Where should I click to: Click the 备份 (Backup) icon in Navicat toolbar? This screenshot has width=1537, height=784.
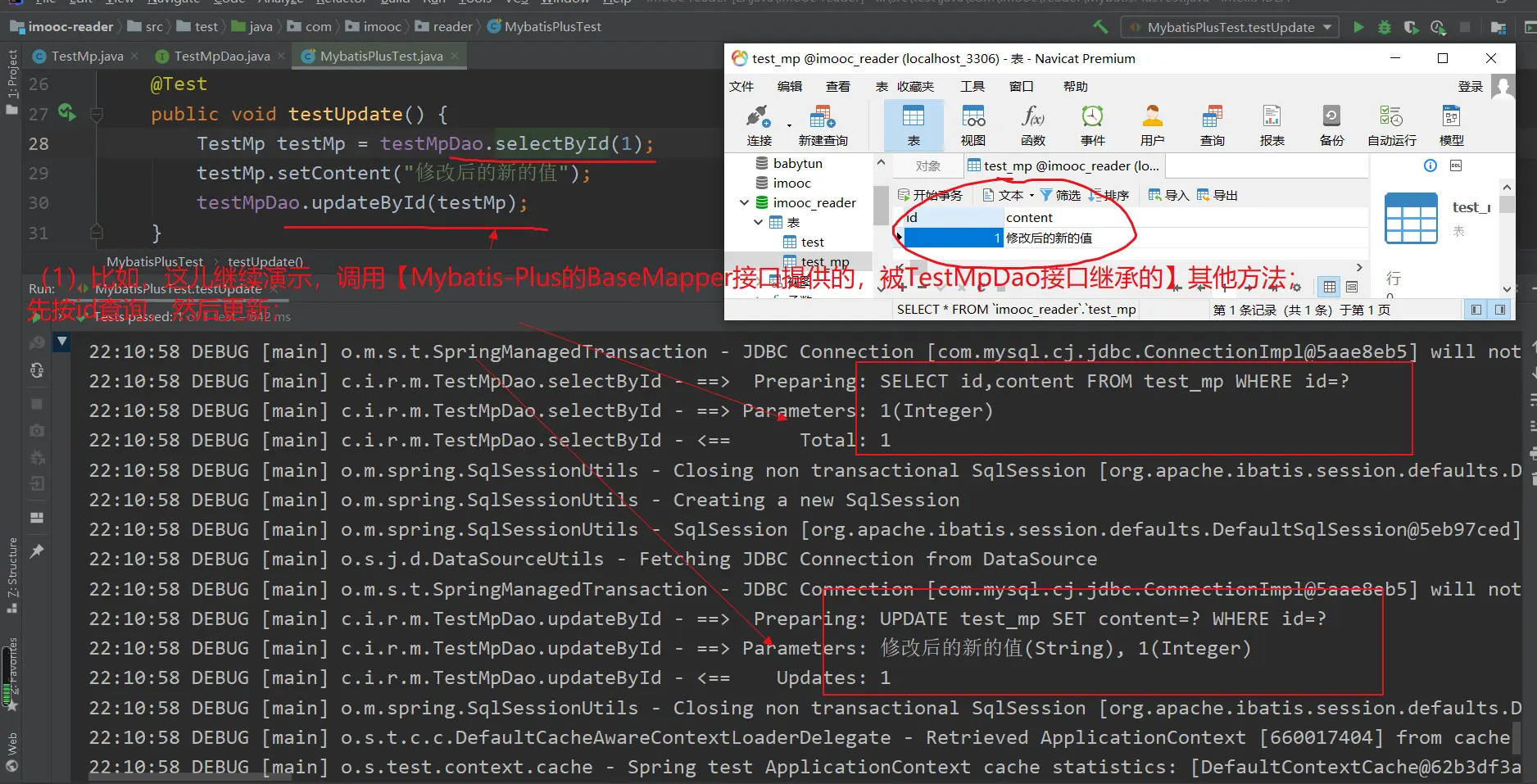[x=1331, y=125]
